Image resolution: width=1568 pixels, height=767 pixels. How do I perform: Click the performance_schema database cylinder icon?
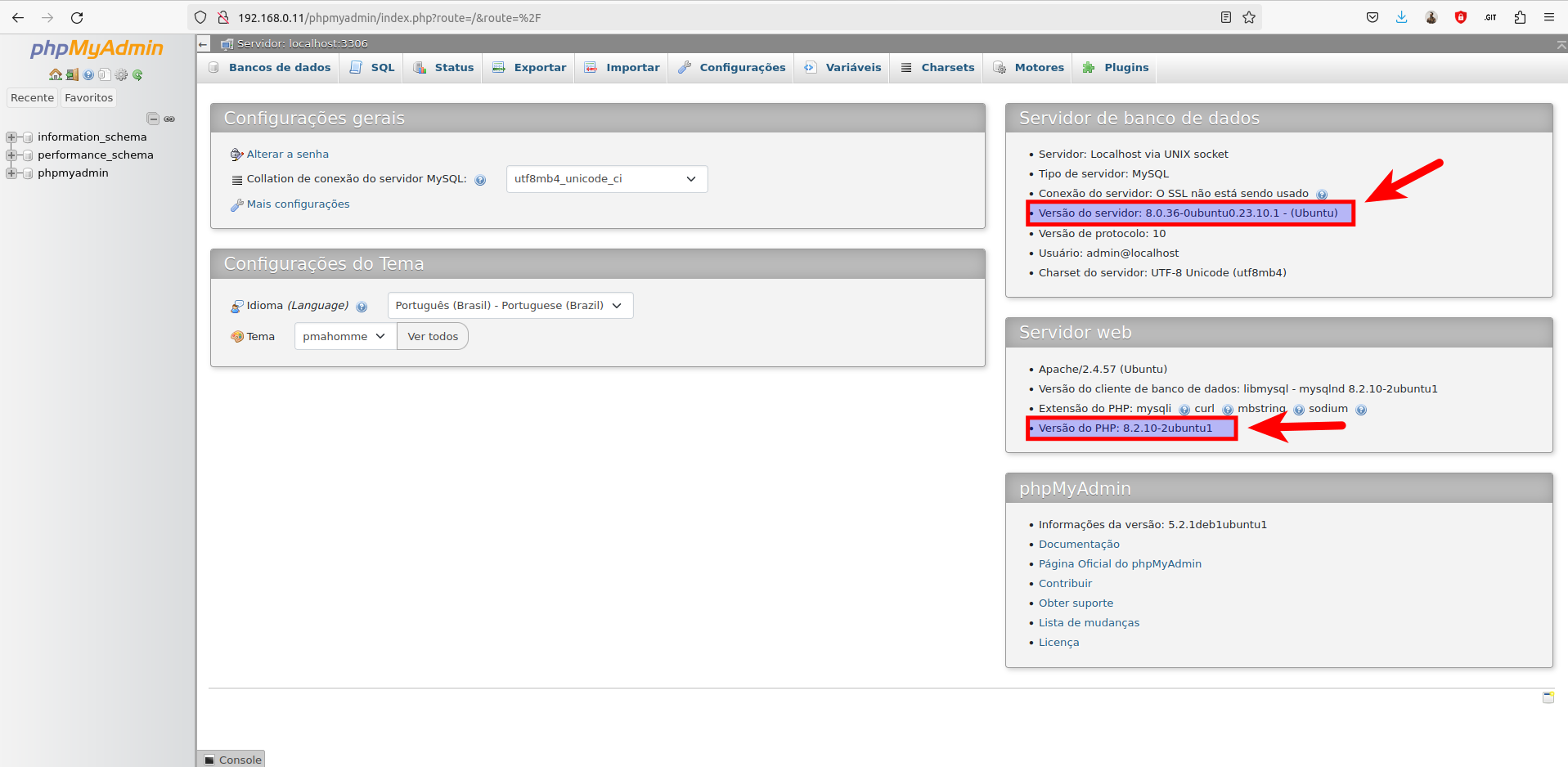point(28,155)
